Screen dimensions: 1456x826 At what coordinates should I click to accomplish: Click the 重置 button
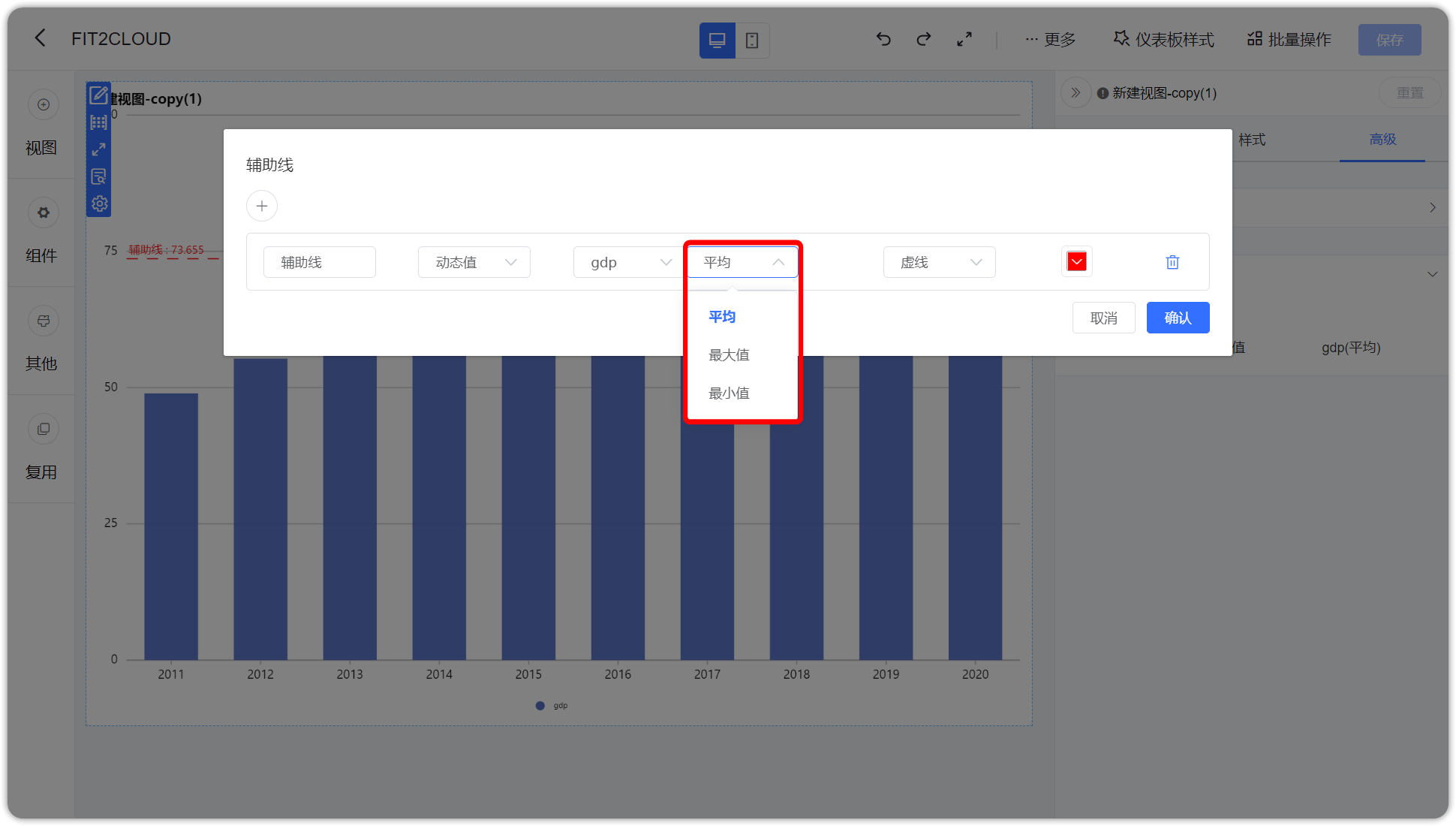coord(1409,92)
